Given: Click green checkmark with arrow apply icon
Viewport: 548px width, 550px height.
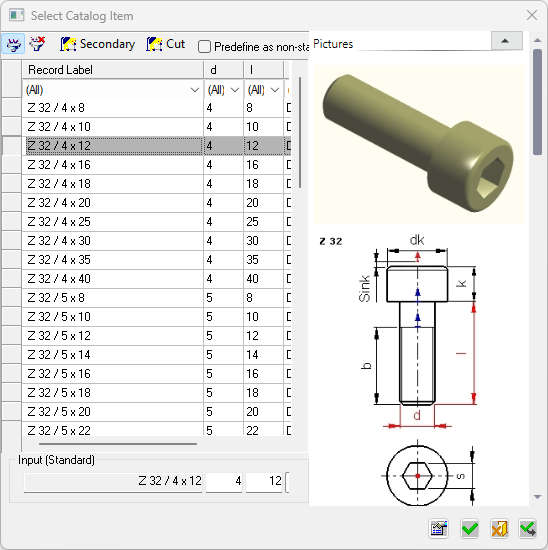Looking at the screenshot, I should (528, 528).
